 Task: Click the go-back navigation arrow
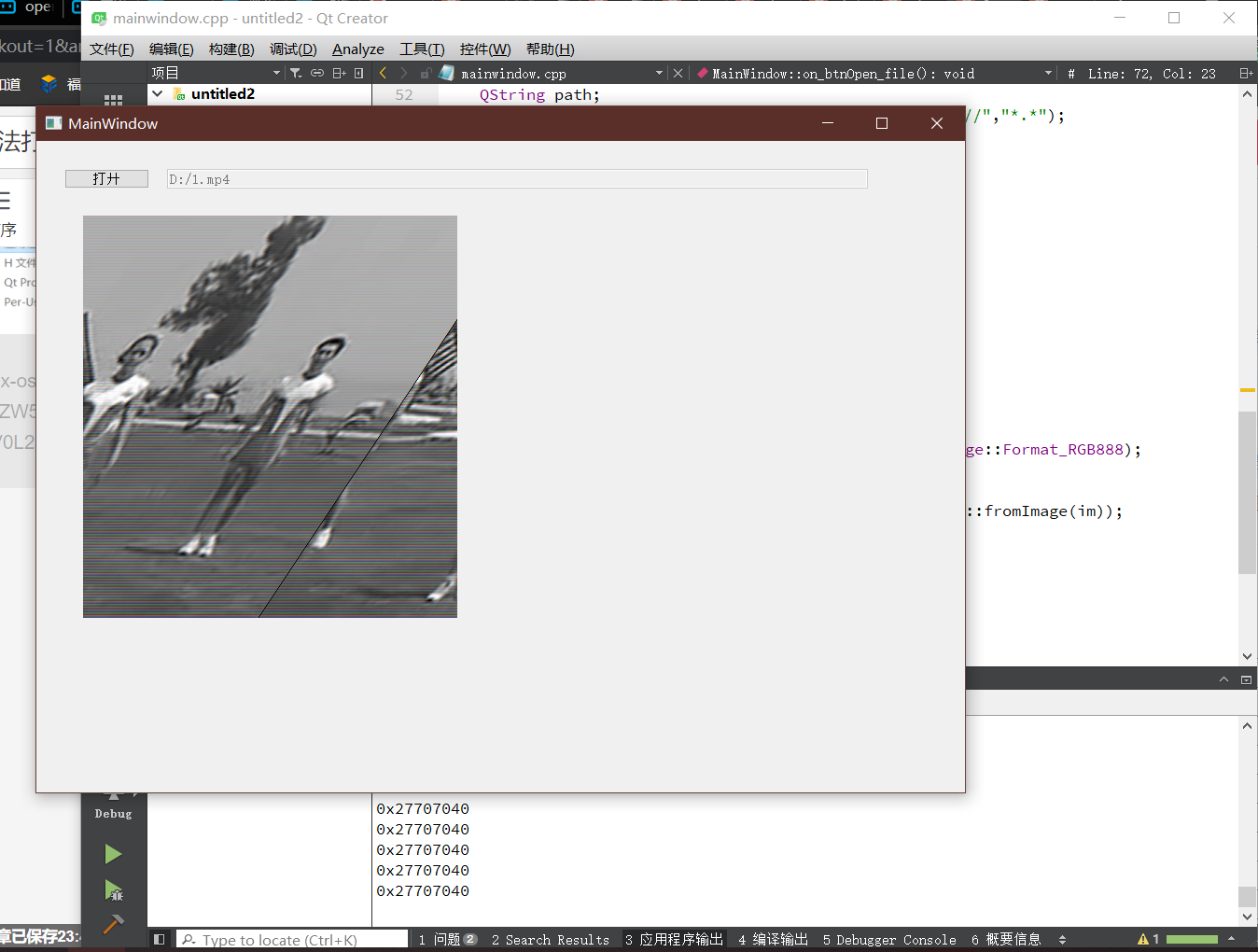click(x=383, y=71)
